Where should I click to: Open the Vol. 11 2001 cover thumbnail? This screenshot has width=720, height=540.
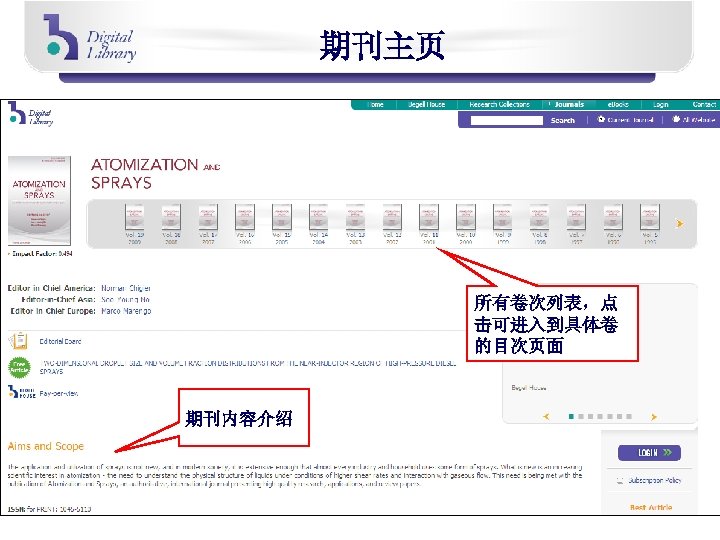[429, 217]
